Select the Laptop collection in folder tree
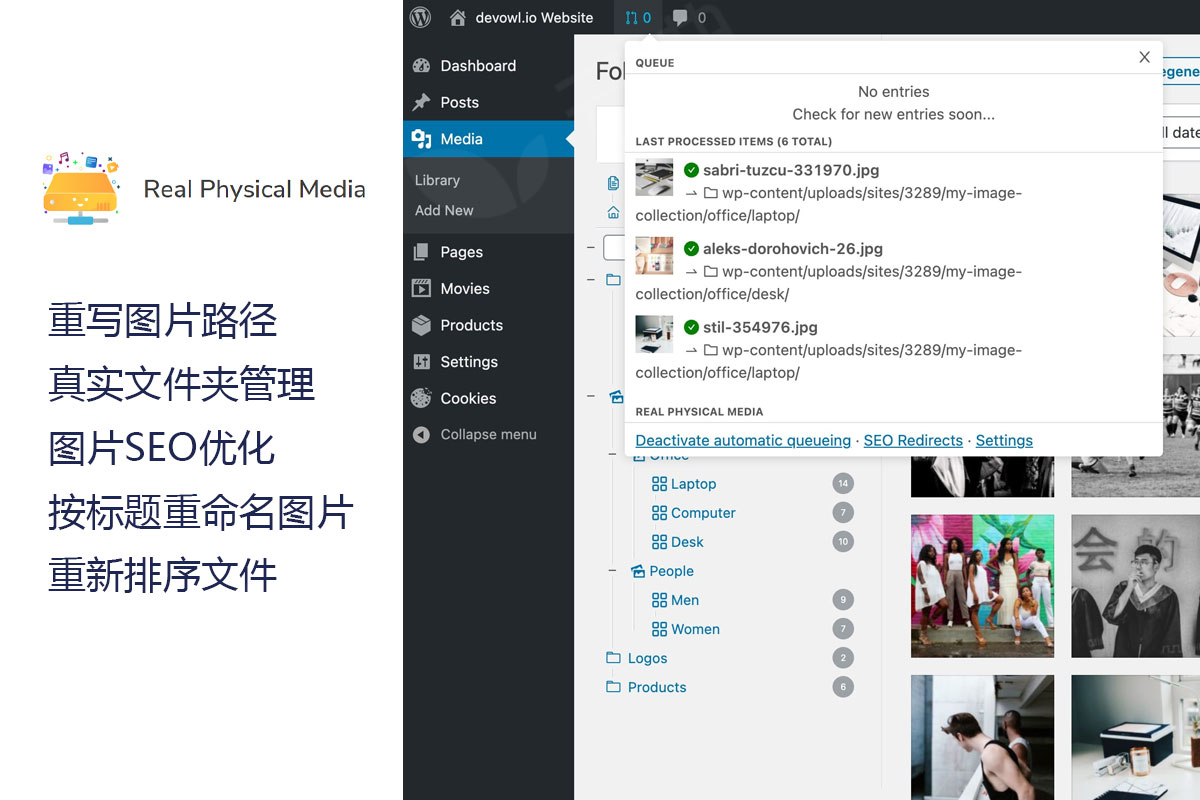The height and width of the screenshot is (800, 1200). pyautogui.click(x=693, y=484)
